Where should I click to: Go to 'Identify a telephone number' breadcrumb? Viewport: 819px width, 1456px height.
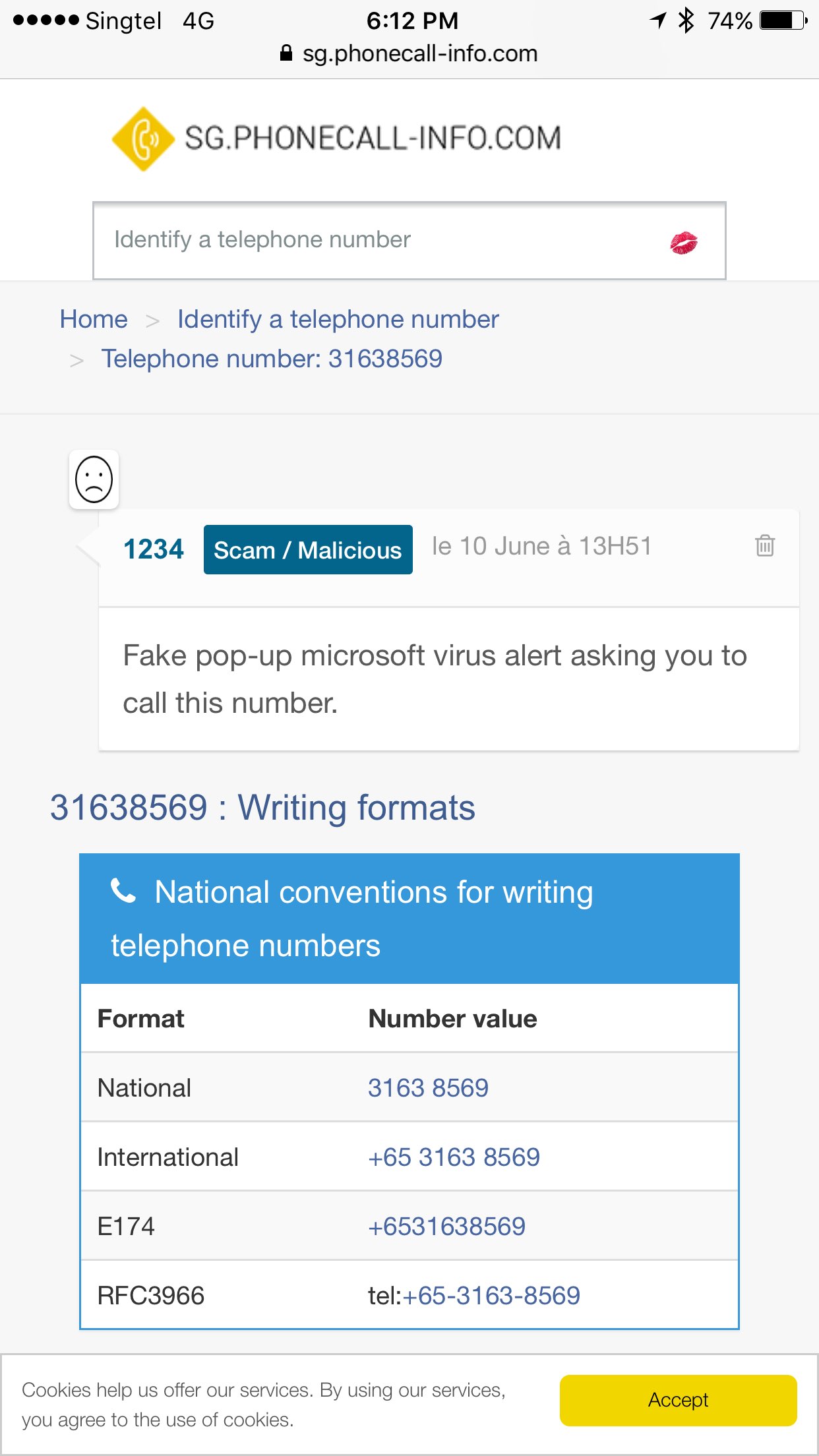[x=338, y=319]
